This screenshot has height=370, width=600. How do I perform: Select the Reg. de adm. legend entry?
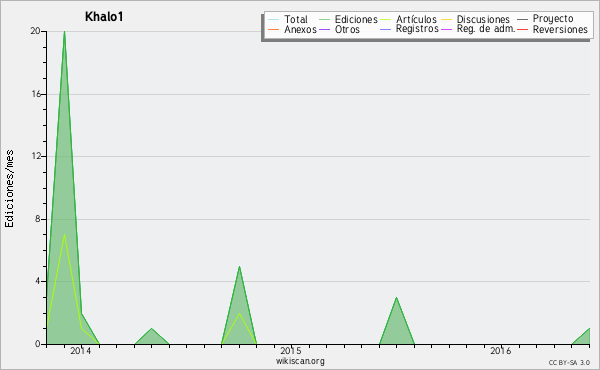point(486,29)
